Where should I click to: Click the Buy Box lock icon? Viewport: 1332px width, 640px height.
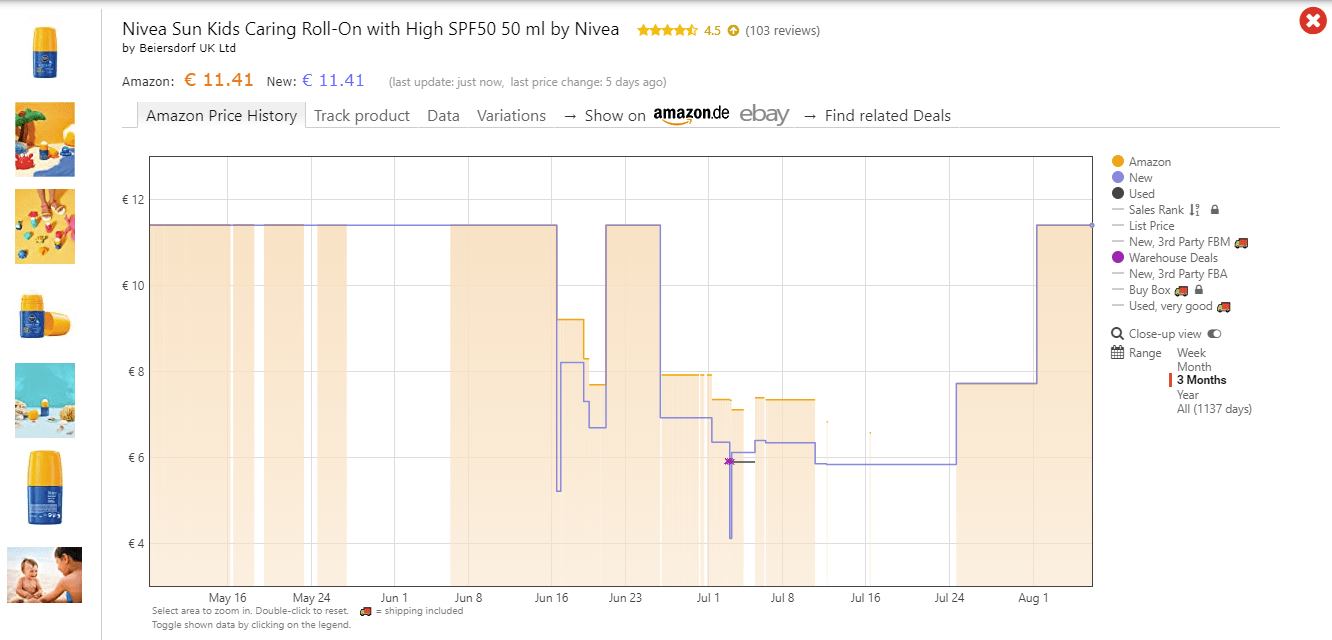tap(1199, 290)
